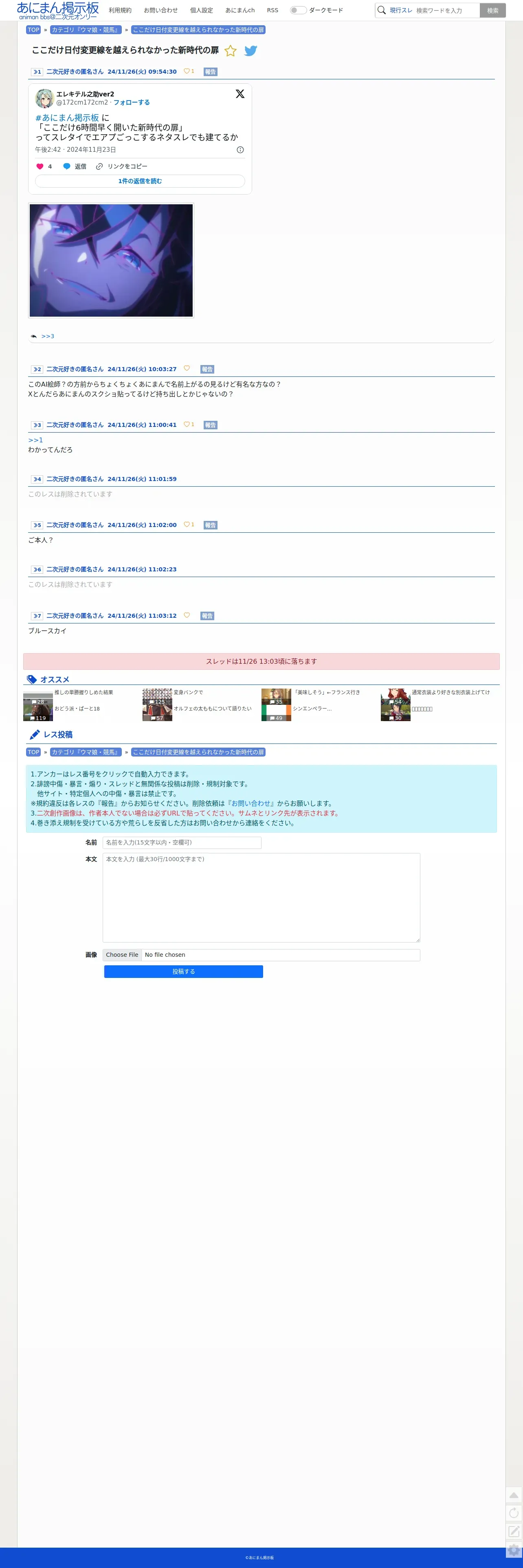
Task: Click the floating reload circular arrow
Action: (514, 1513)
